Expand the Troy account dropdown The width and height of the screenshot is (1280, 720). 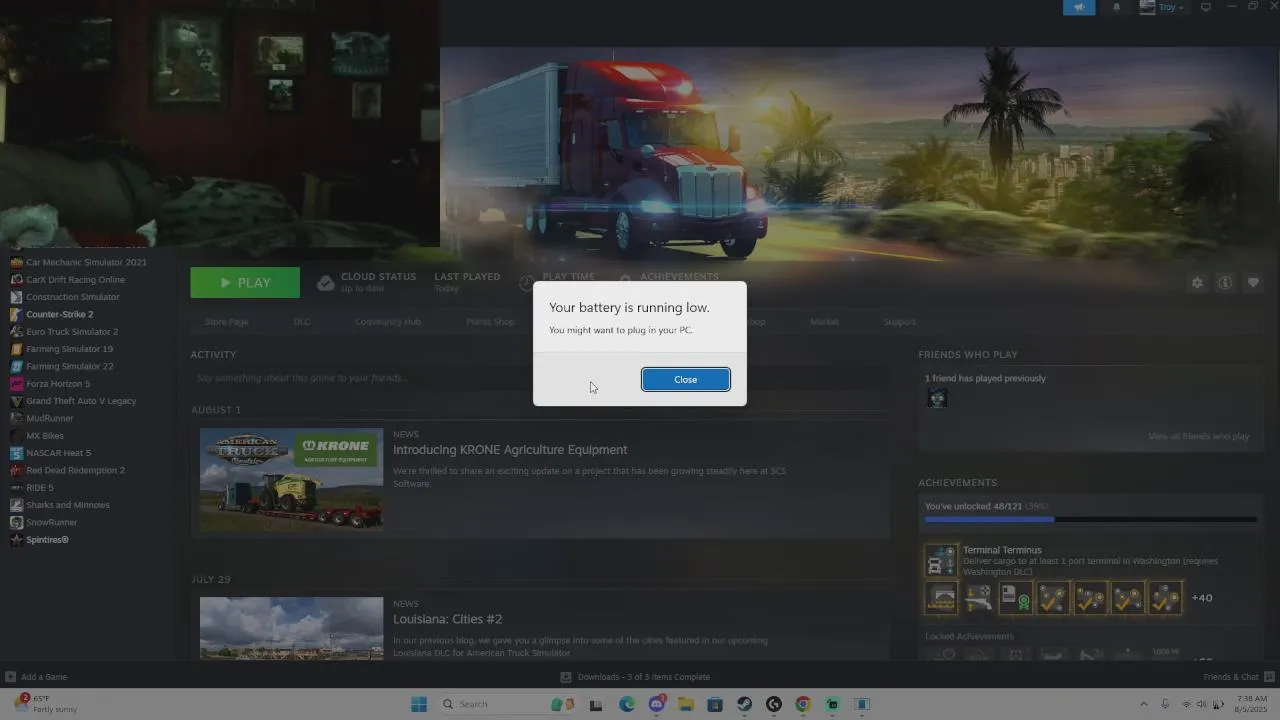(1162, 7)
